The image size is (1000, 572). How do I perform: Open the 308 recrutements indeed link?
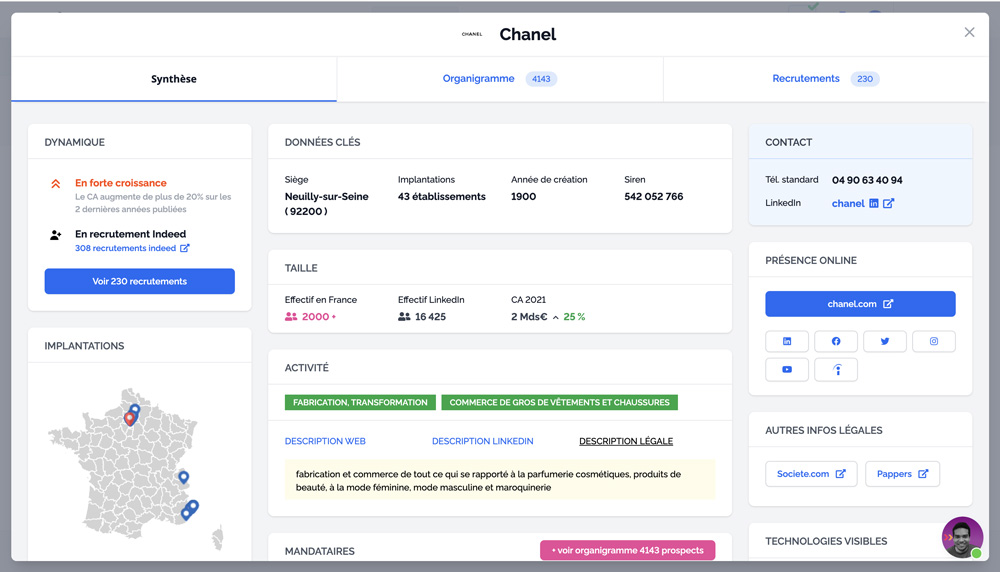click(126, 248)
